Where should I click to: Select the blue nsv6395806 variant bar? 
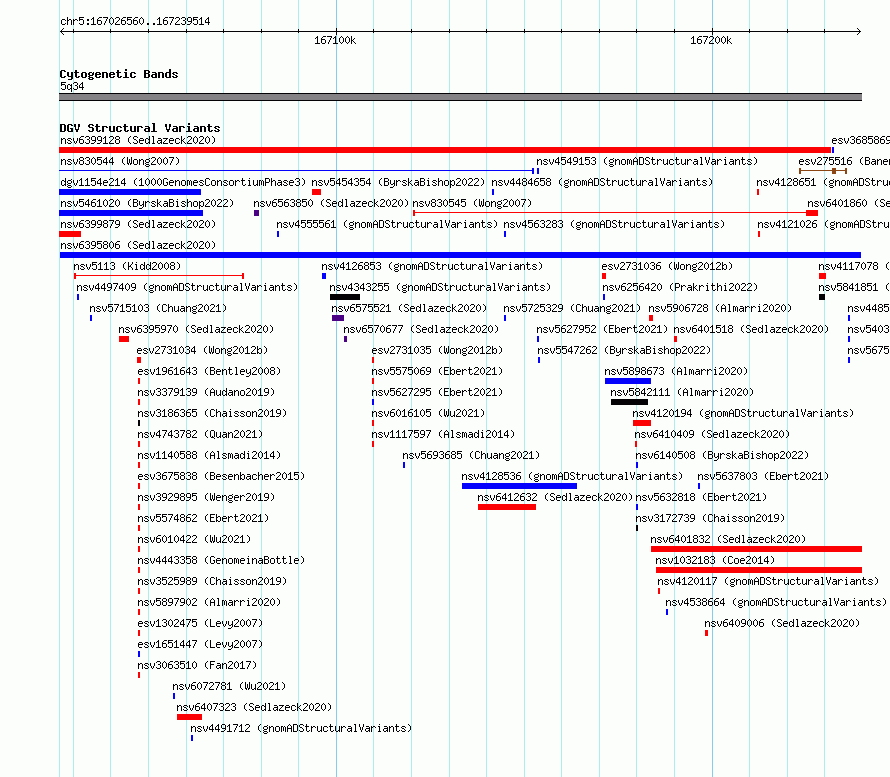pyautogui.click(x=460, y=255)
